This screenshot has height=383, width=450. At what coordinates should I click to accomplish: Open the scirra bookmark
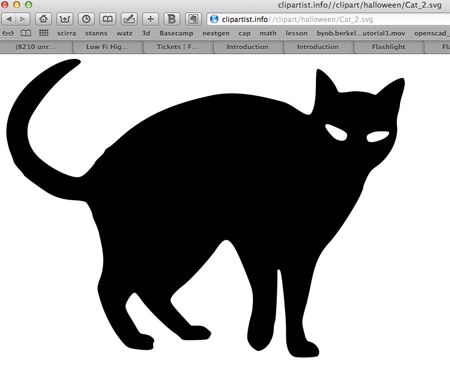67,33
